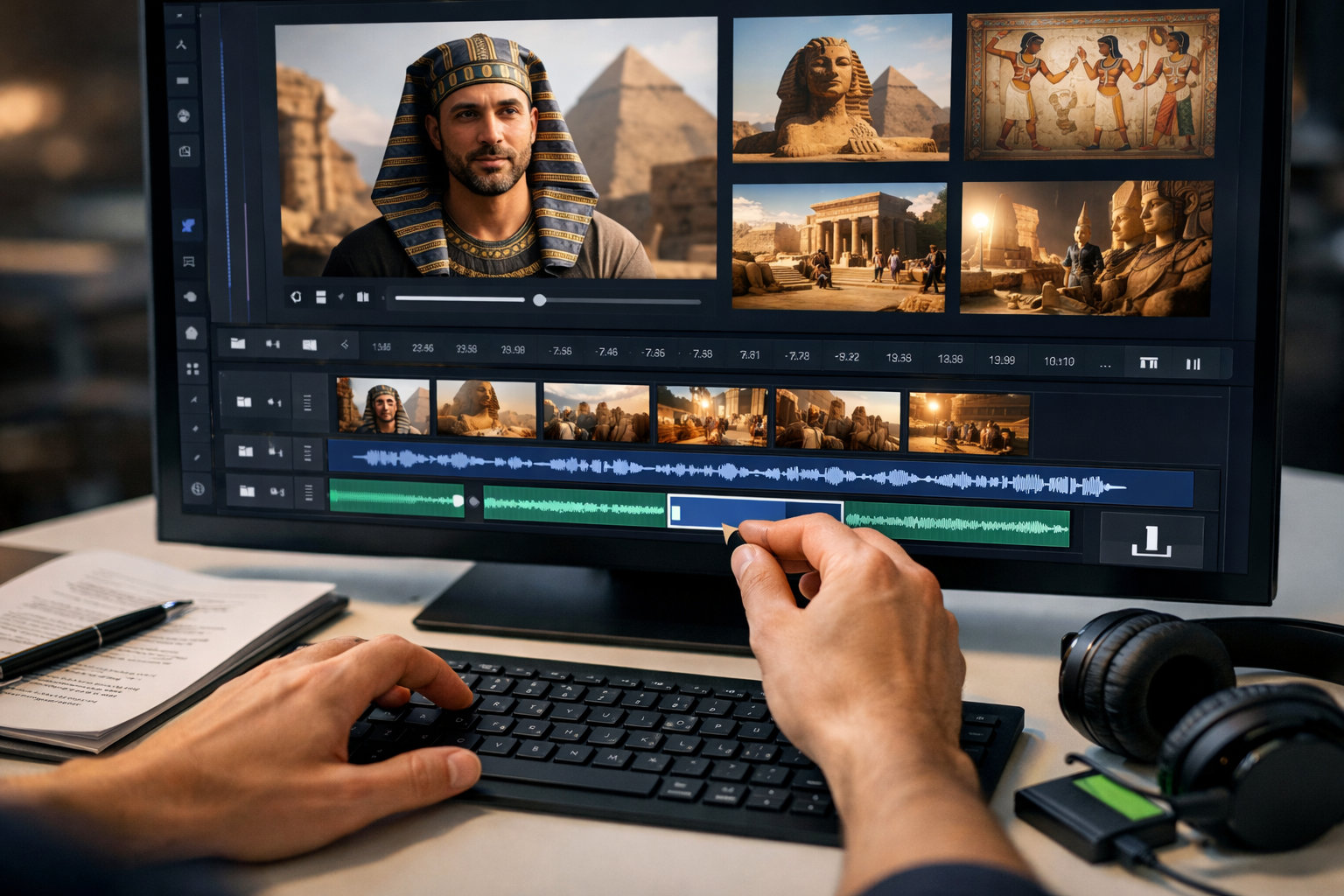The height and width of the screenshot is (896, 1344).
Task: Click the blue highlighted sidebar tool icon
Action: 187,226
